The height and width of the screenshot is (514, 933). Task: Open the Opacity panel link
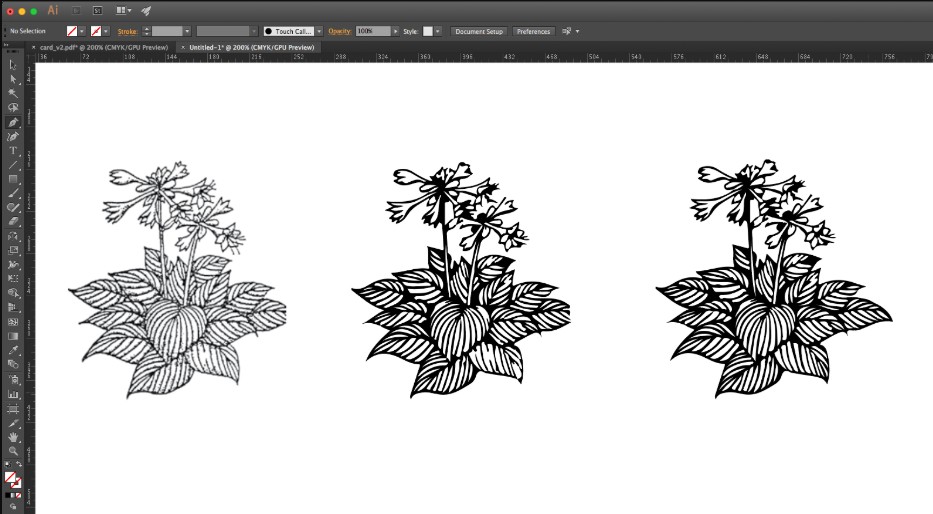tap(339, 32)
